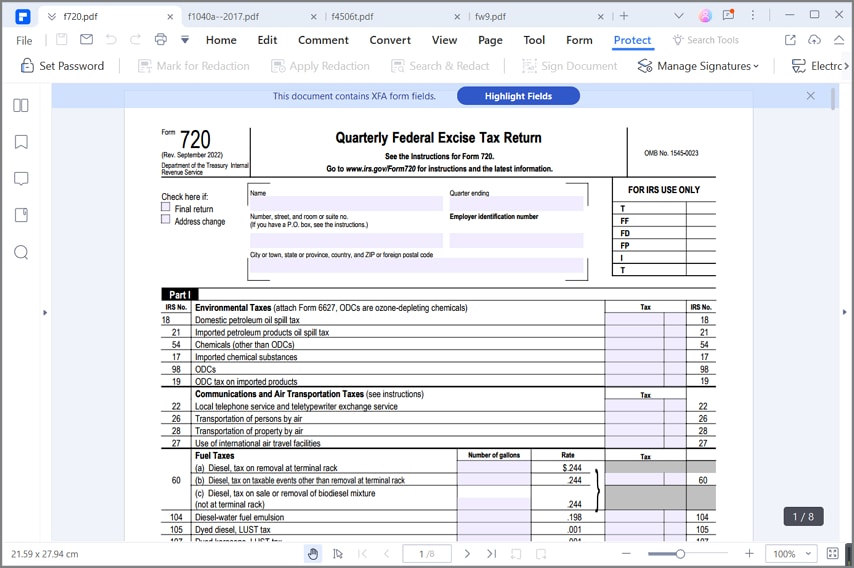Click the Name input field
The height and width of the screenshot is (568, 854).
(346, 204)
